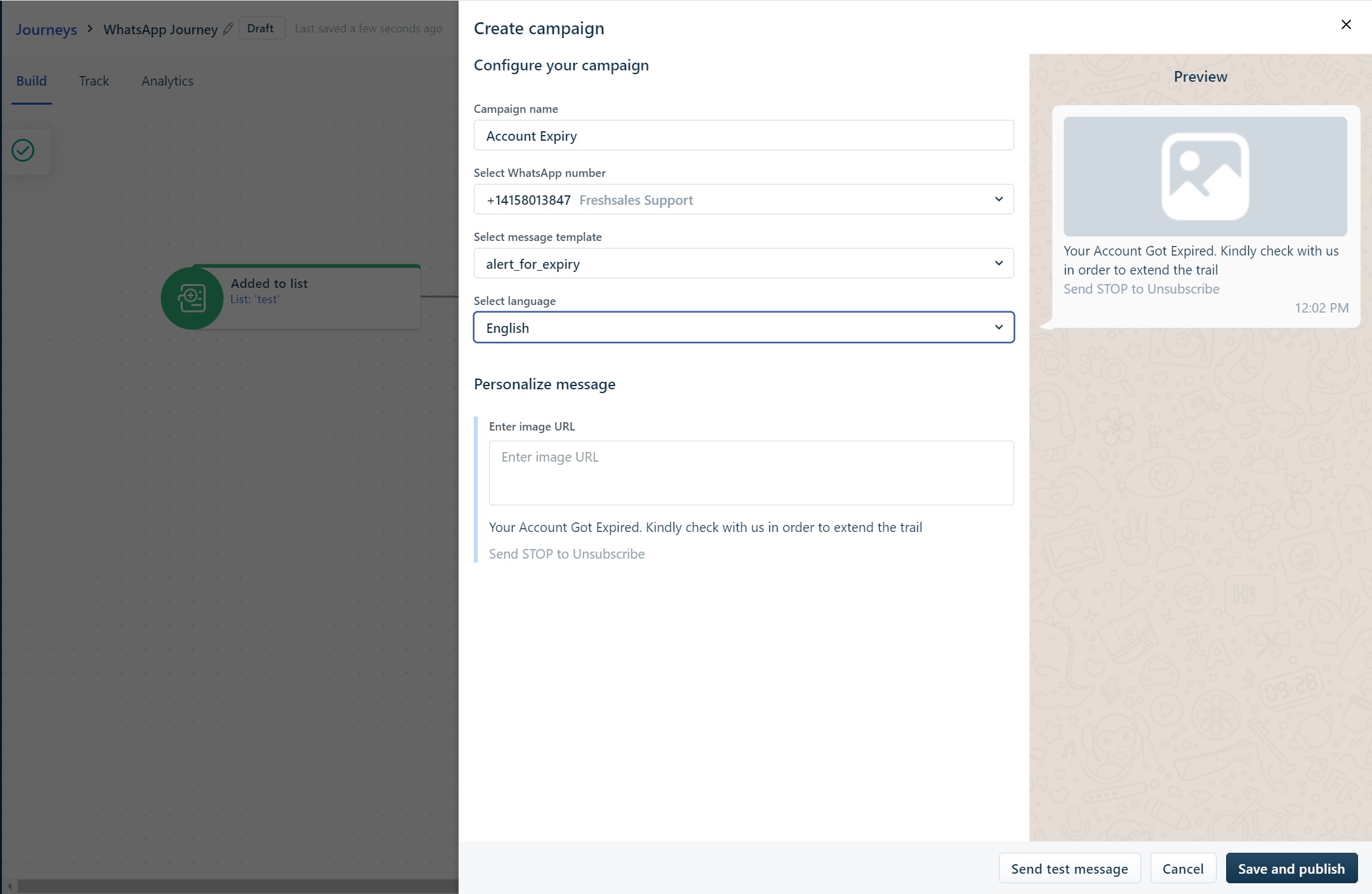1372x894 pixels.
Task: Click the WhatsApp Journey title text
Action: [160, 29]
